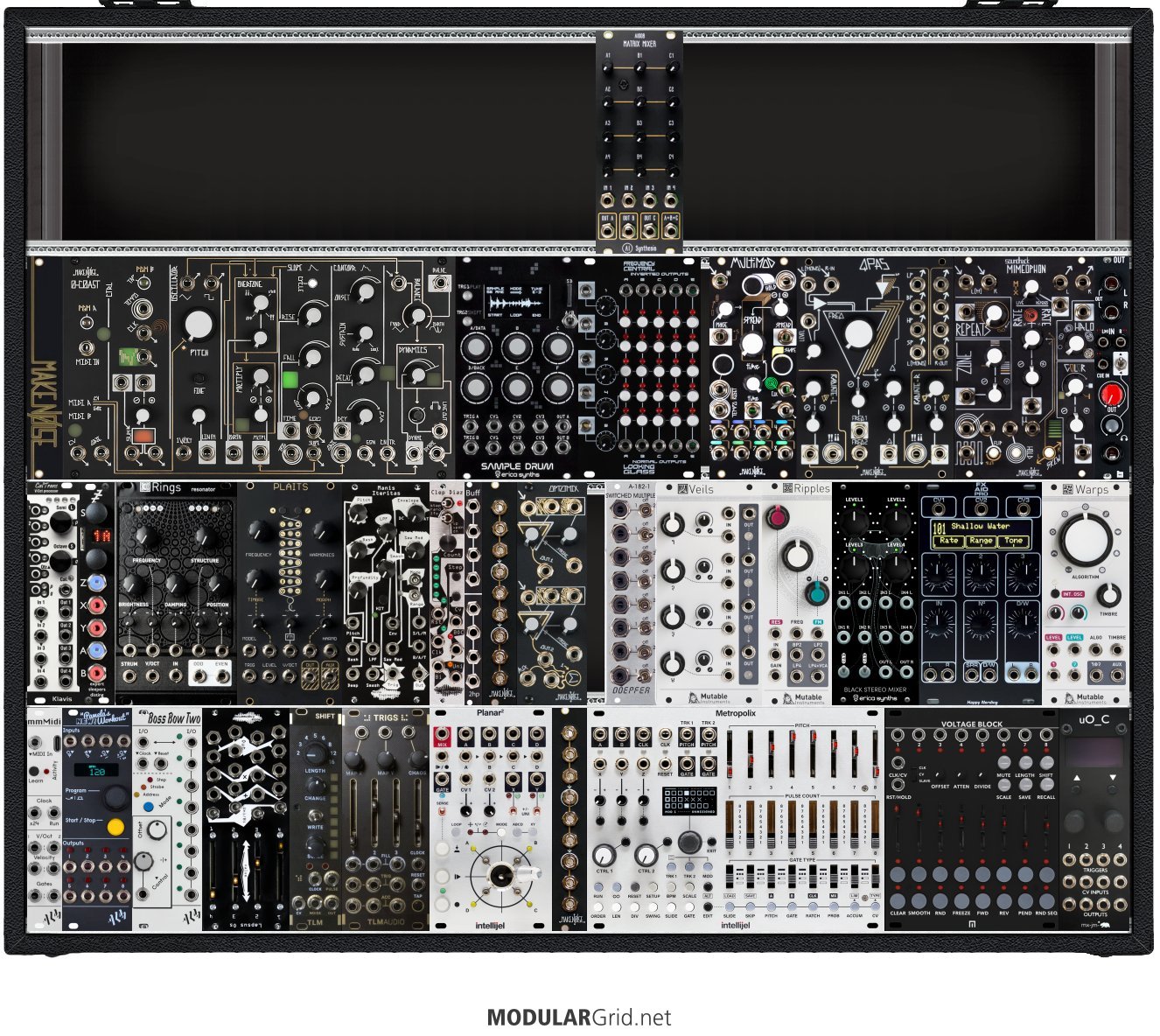Image resolution: width=1160 pixels, height=1036 pixels.
Task: Click the A1 knob on the Matrix Mixer
Action: click(x=609, y=66)
